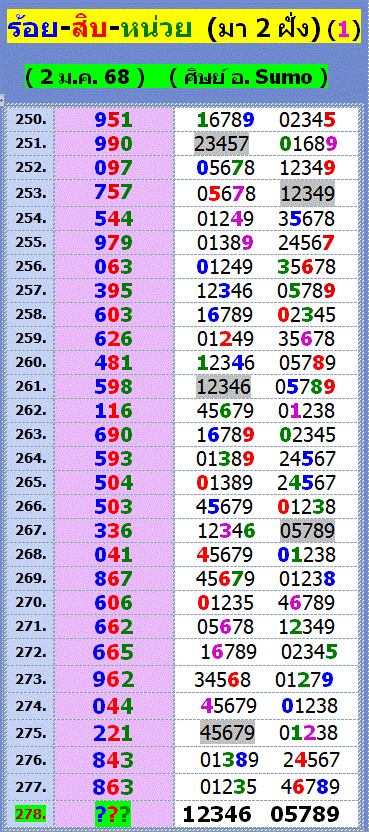The height and width of the screenshot is (832, 369).
Task: Select row number 250.
Action: [31, 119]
